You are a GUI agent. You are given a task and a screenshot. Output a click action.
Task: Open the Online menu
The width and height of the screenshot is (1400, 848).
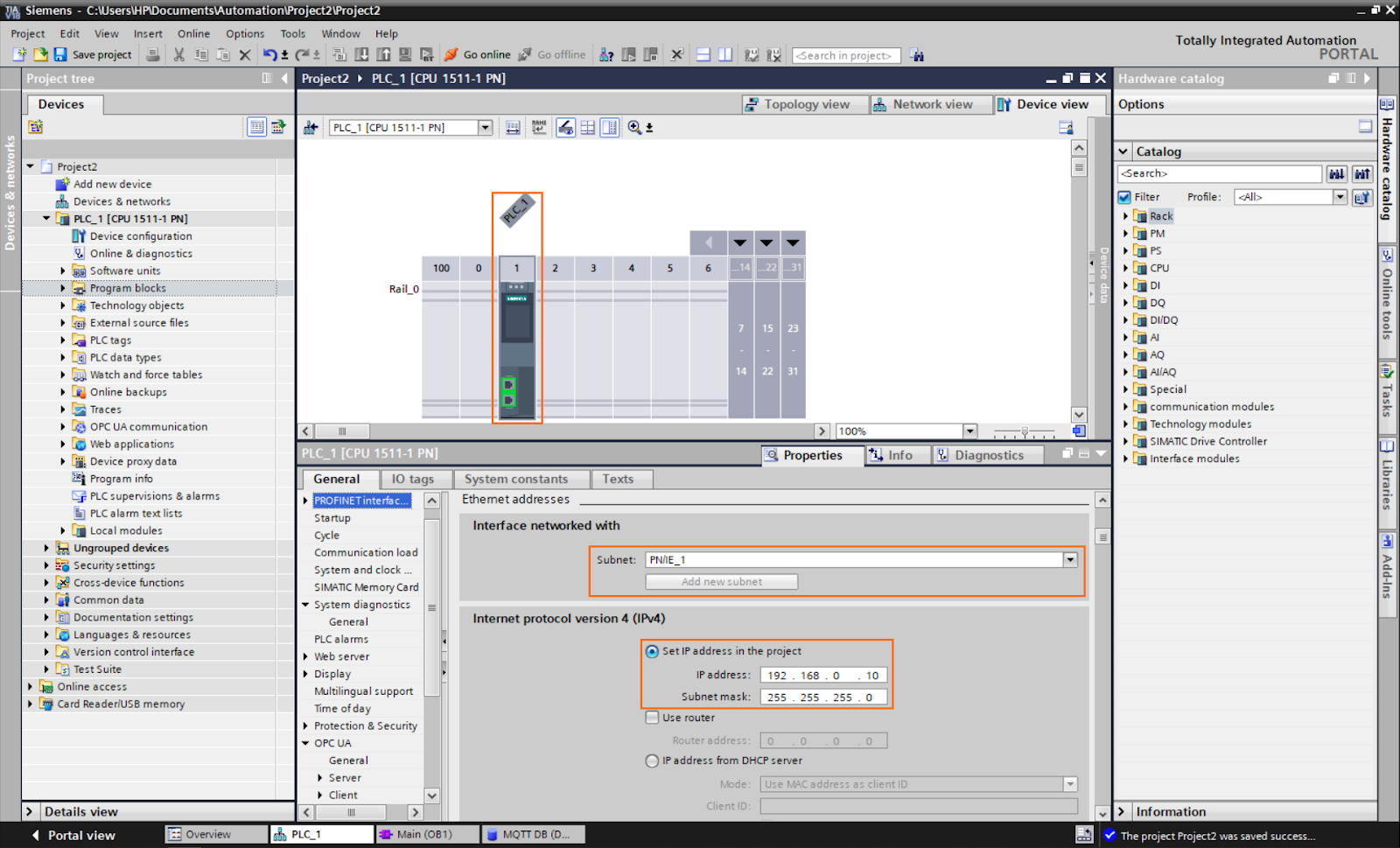tap(193, 33)
